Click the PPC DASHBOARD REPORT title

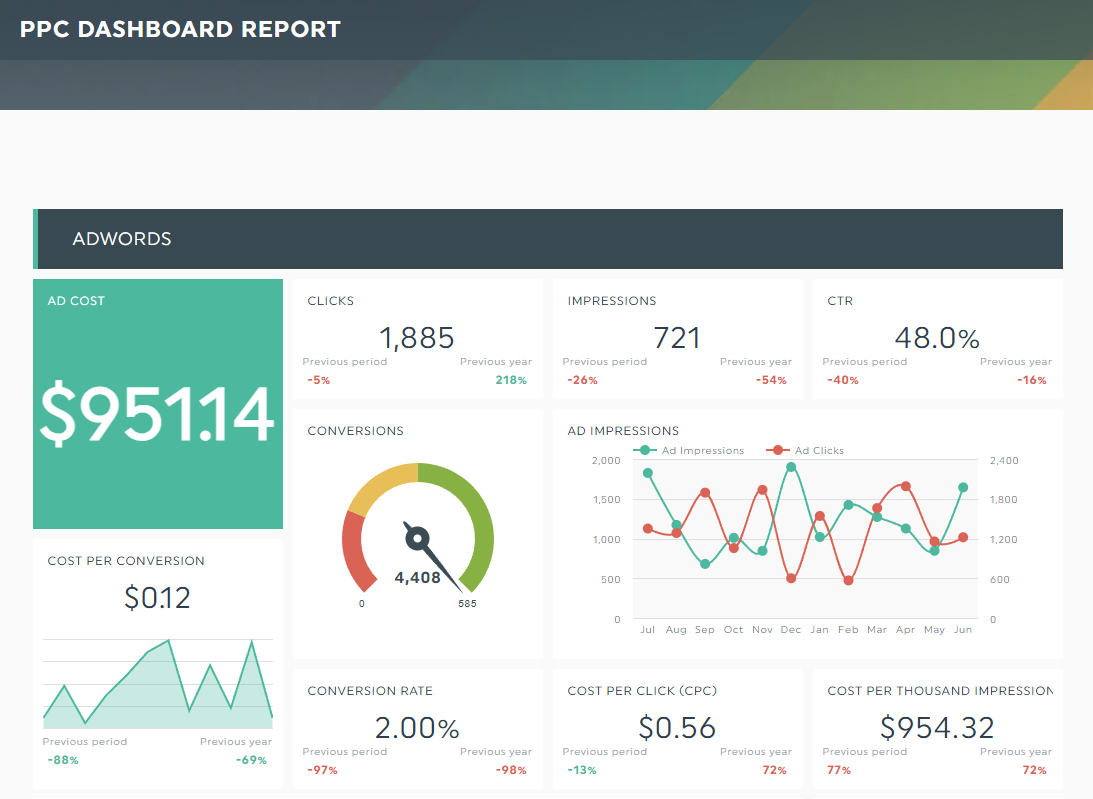(x=180, y=29)
